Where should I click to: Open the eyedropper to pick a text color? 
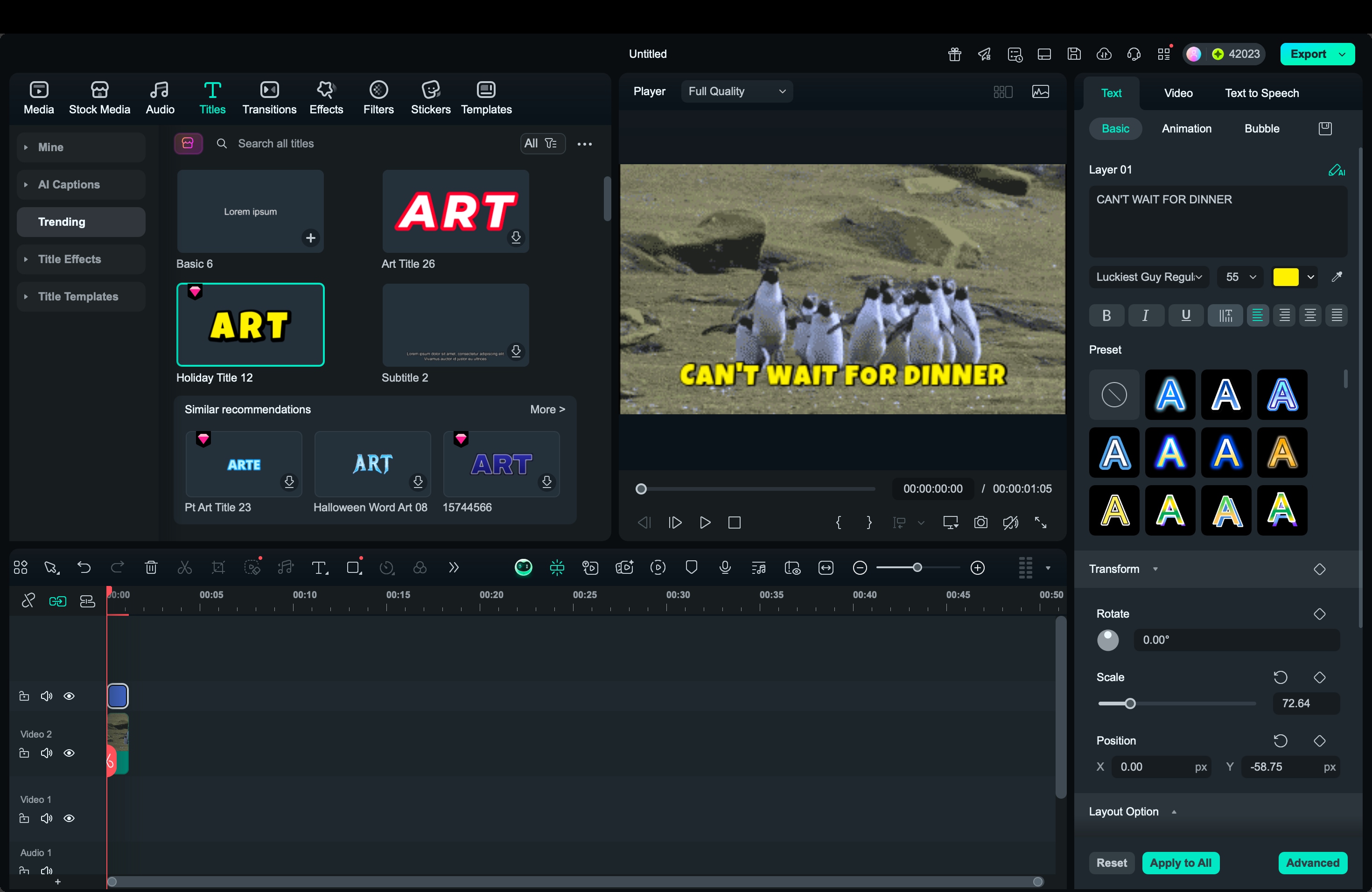(x=1338, y=277)
